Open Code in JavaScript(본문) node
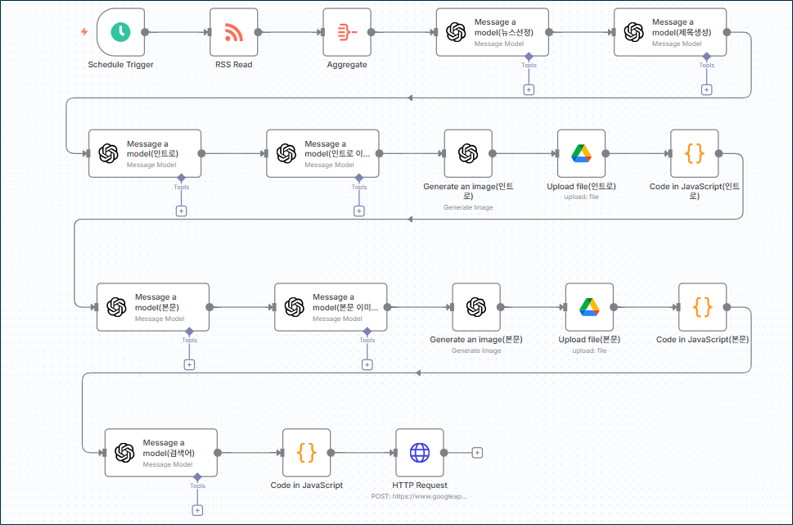793x525 pixels. 702,307
